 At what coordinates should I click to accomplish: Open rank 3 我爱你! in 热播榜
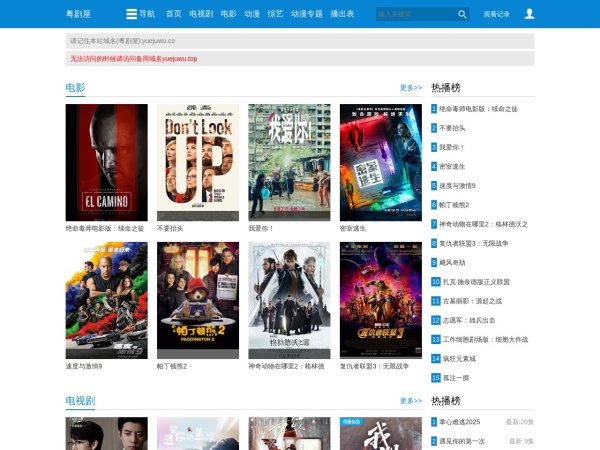(x=452, y=147)
